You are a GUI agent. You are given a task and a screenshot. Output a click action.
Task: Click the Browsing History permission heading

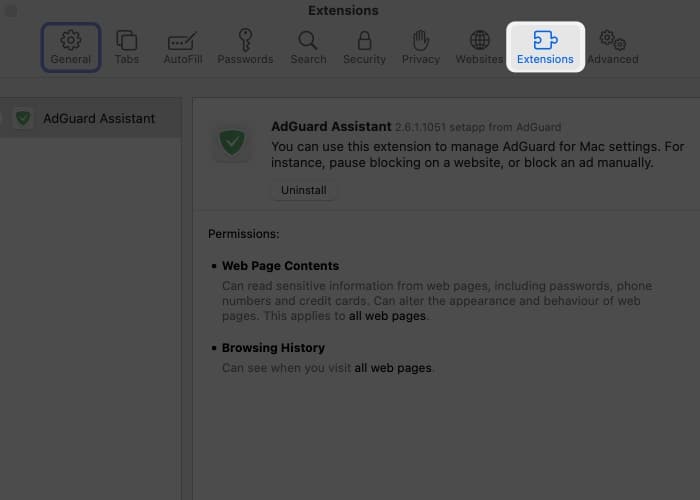[x=273, y=348]
